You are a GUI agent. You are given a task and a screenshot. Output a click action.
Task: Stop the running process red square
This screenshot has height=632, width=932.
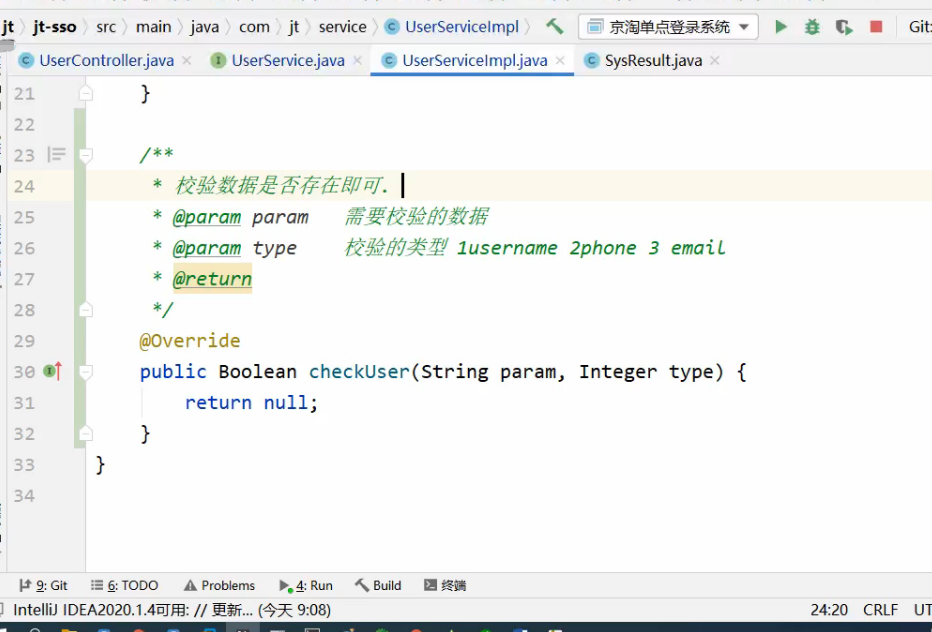click(x=876, y=27)
